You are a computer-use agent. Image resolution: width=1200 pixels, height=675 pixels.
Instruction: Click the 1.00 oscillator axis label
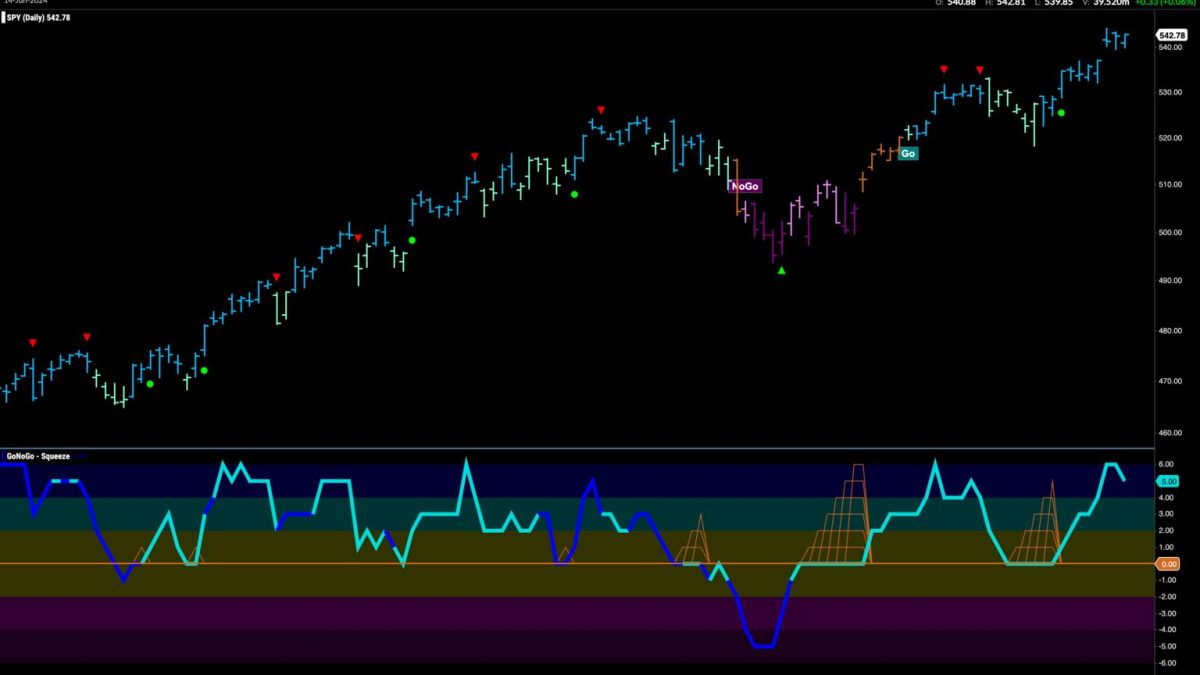(x=1165, y=547)
